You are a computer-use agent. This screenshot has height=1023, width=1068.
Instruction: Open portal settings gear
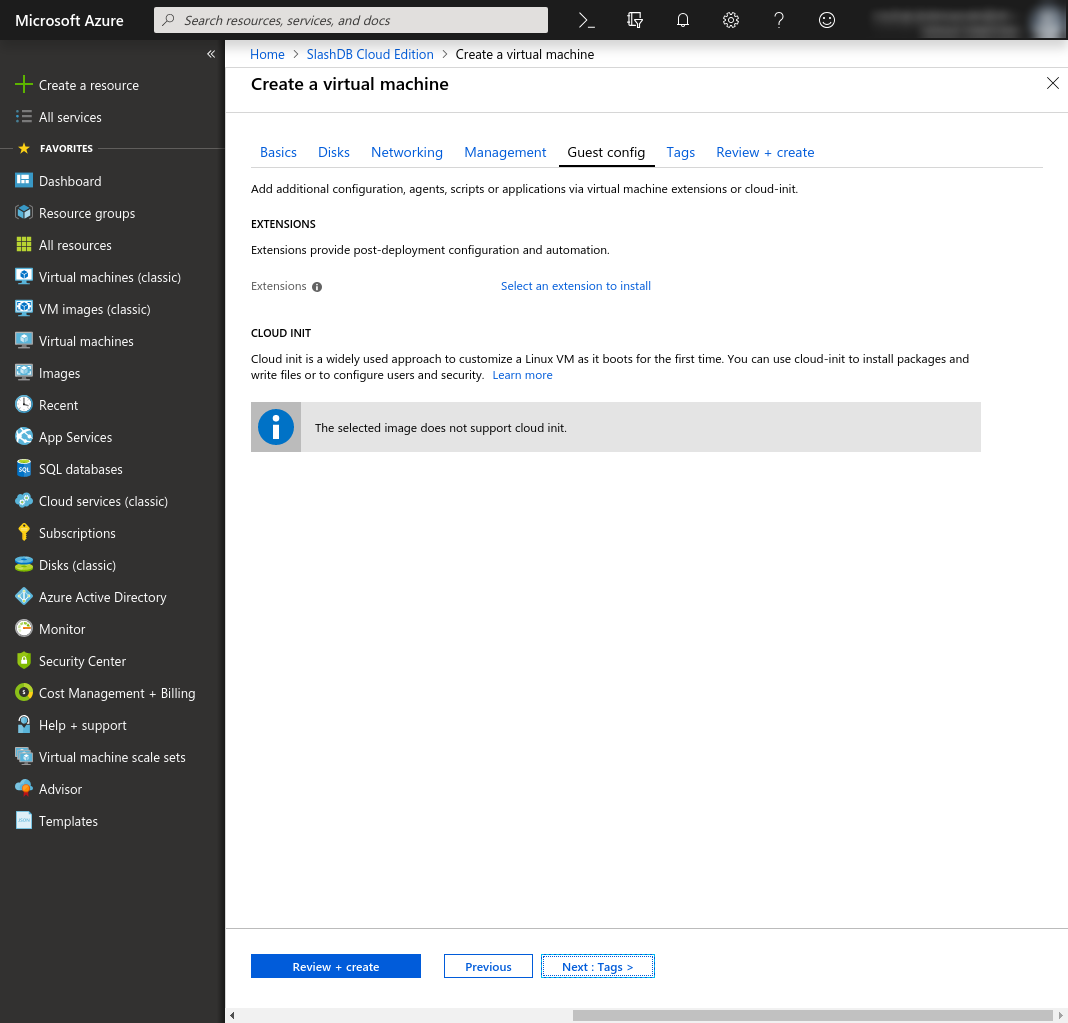[x=731, y=20]
